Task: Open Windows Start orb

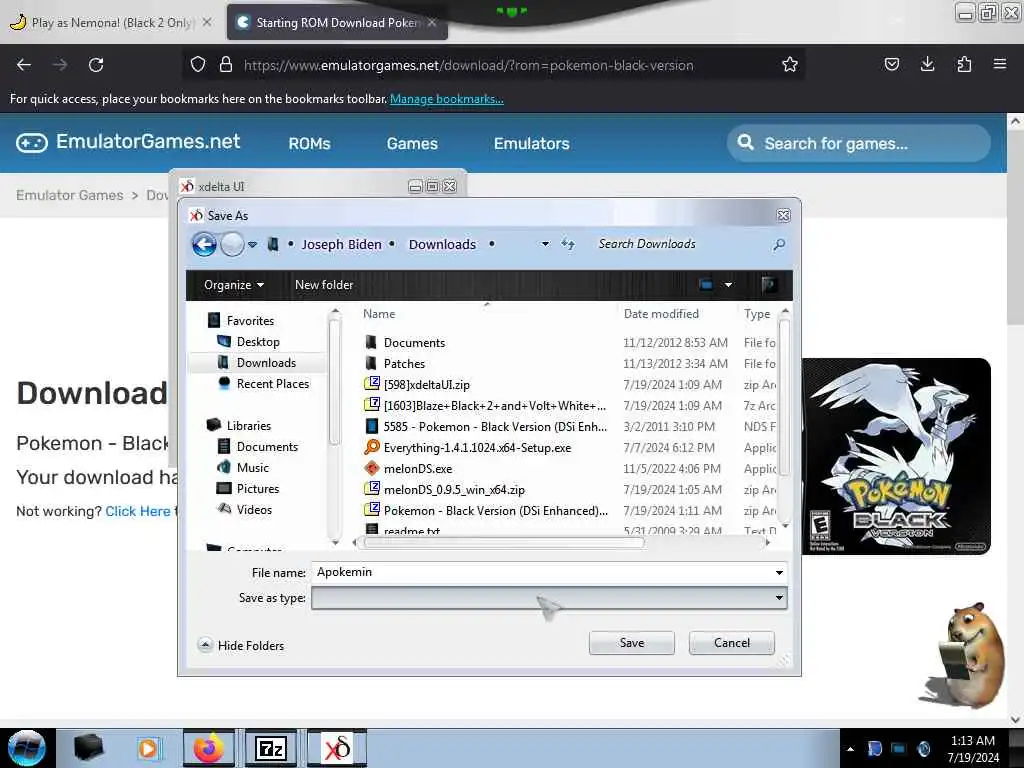Action: (x=26, y=748)
